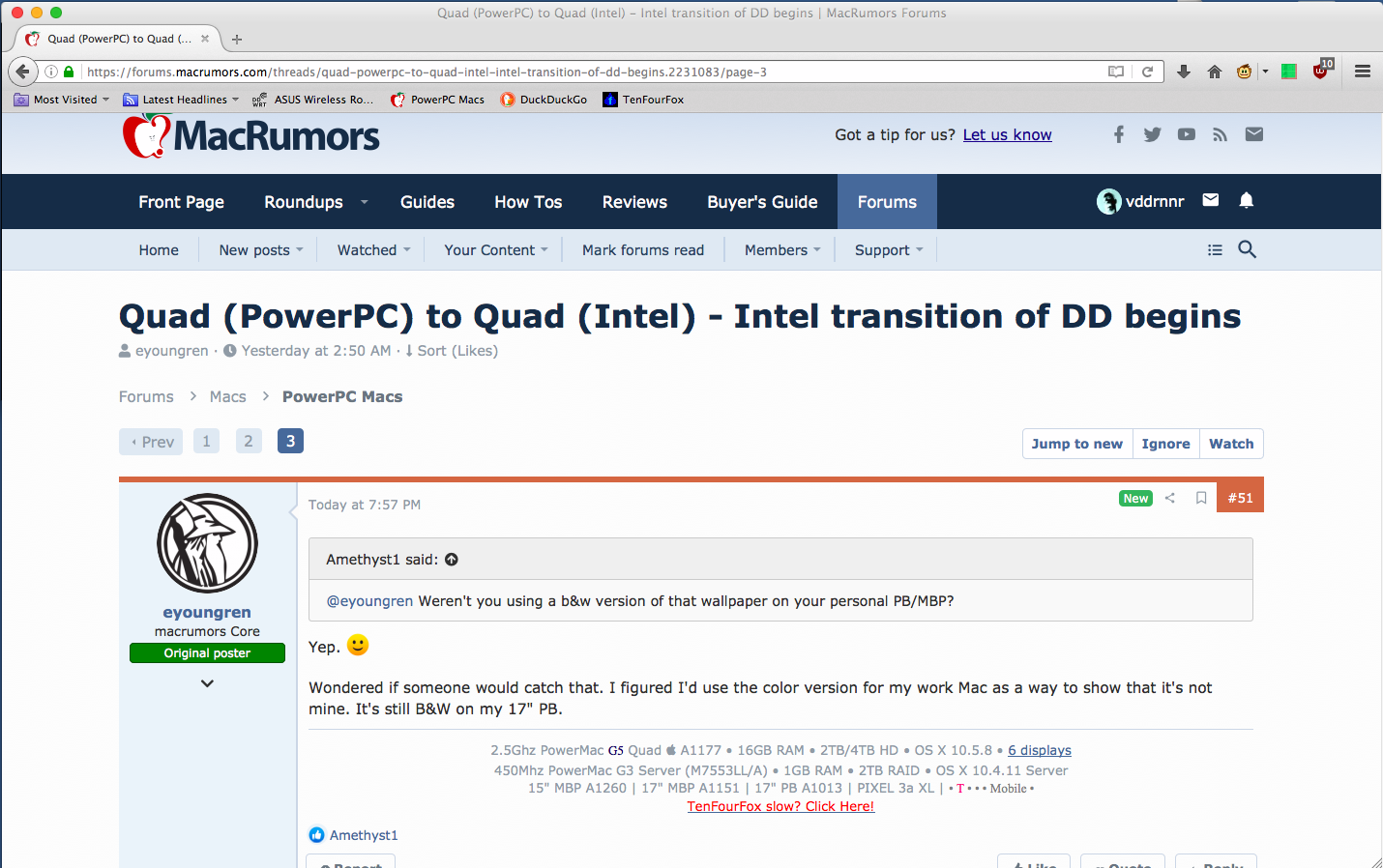Toggle reader view icon in address bar

pos(1116,72)
